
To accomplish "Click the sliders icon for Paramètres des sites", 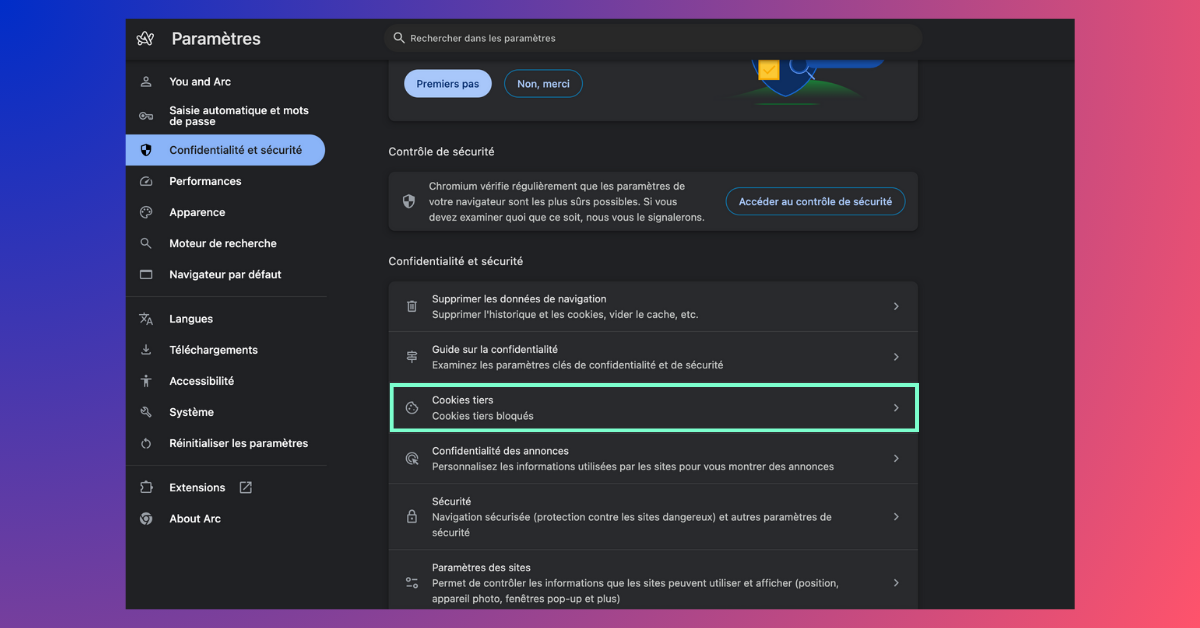I will pos(411,582).
